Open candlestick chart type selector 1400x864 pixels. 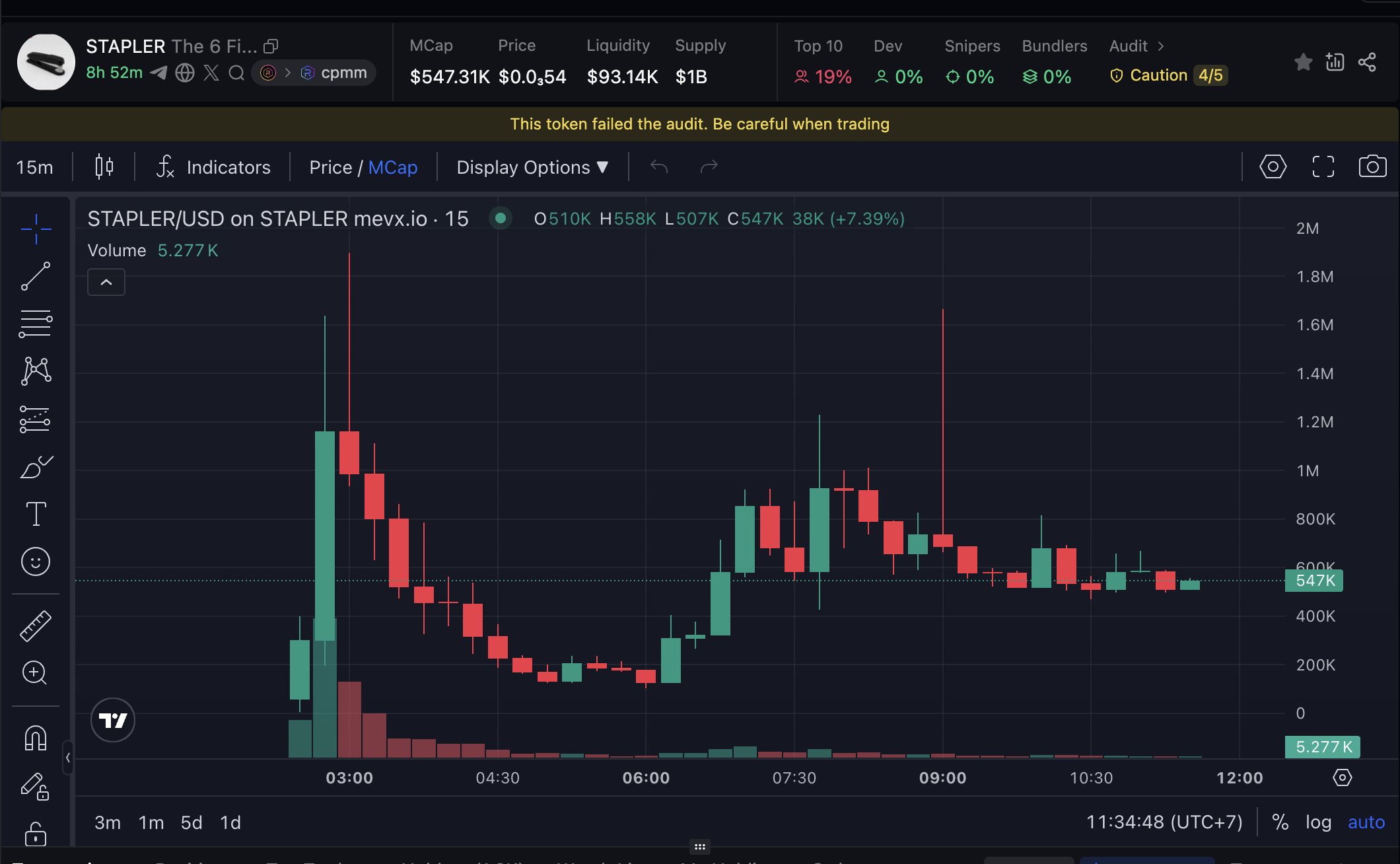[104, 166]
